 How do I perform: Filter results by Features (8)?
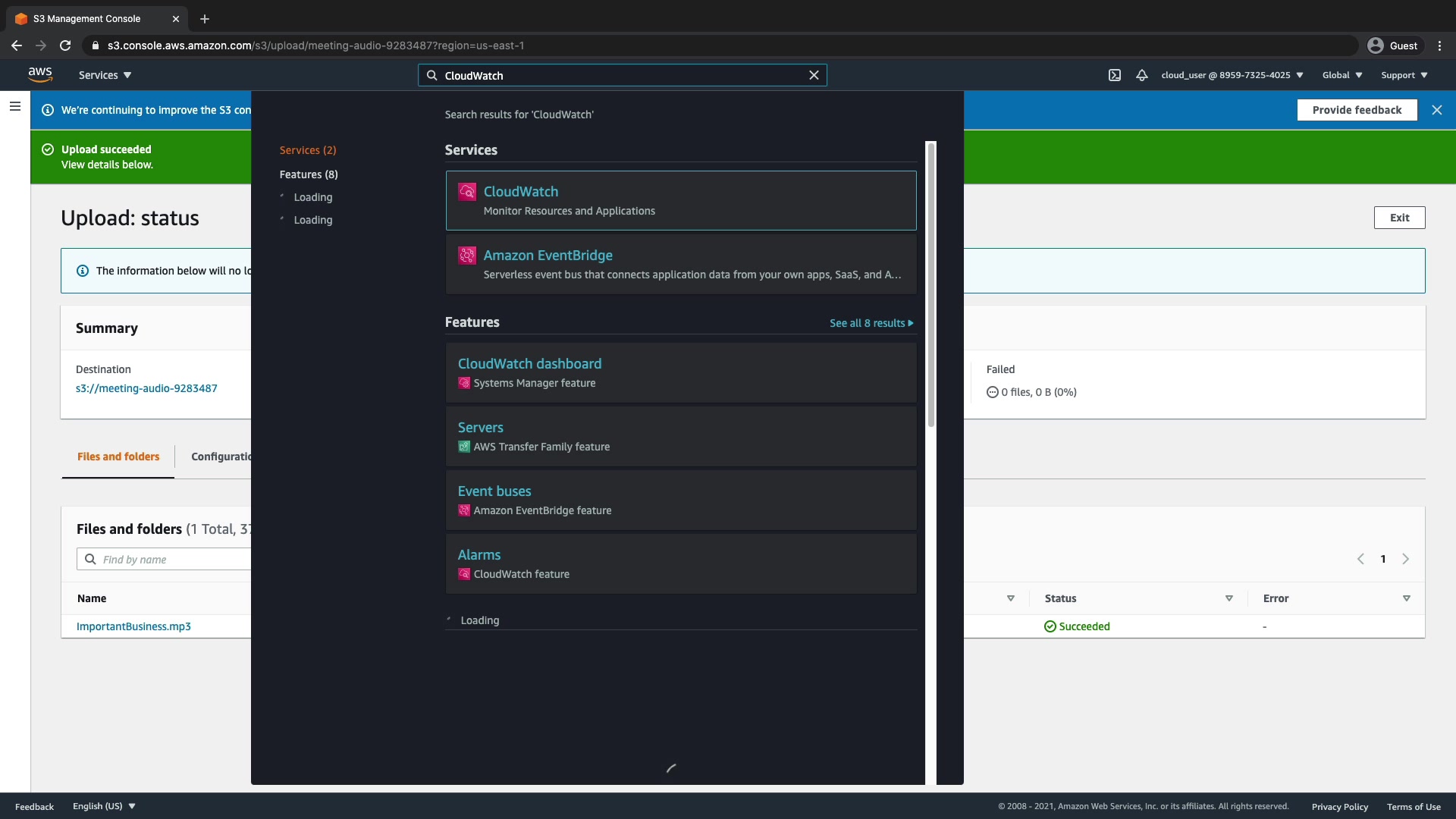[x=309, y=174]
